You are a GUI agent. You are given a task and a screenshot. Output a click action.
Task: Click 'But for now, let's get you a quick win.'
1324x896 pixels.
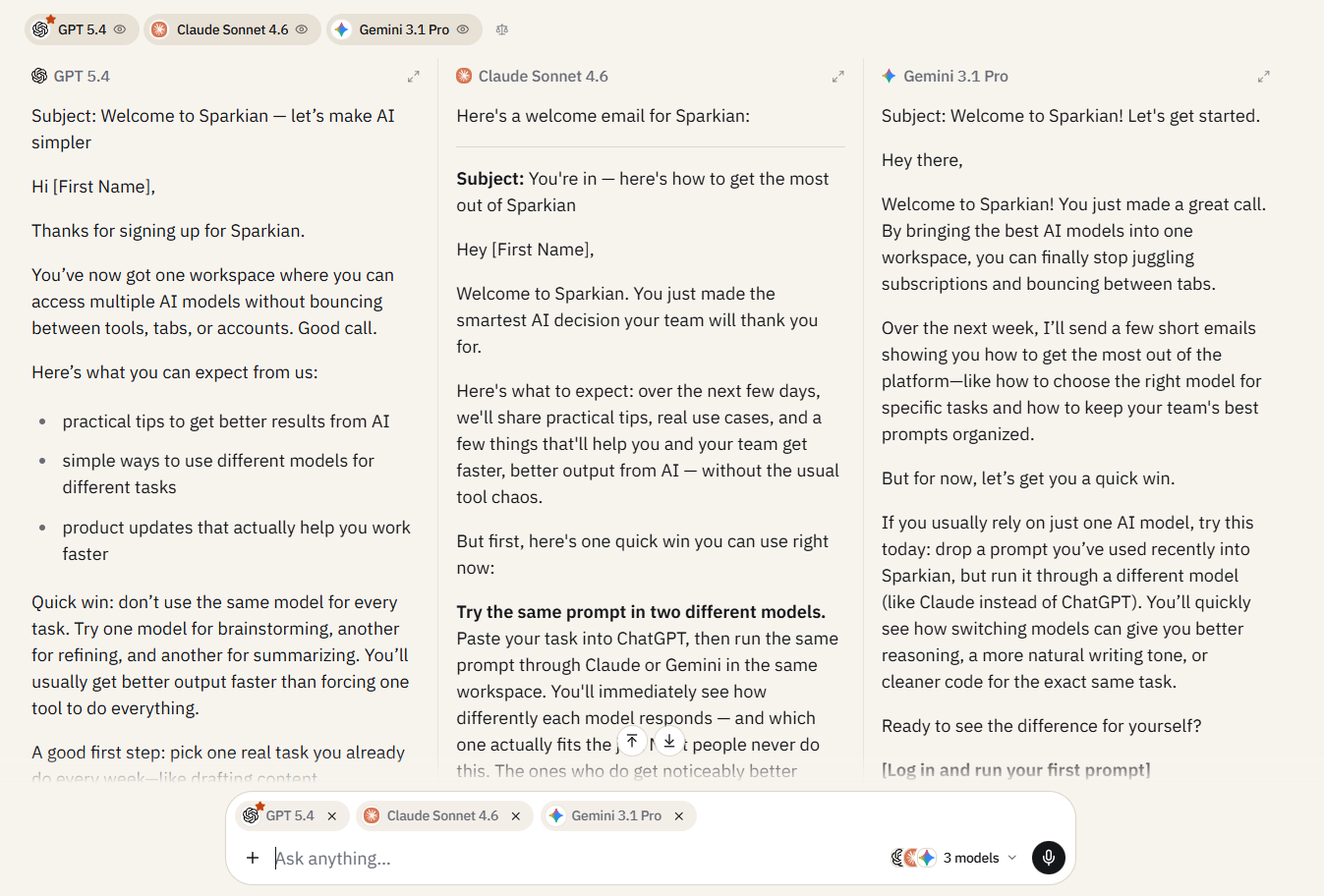1028,478
